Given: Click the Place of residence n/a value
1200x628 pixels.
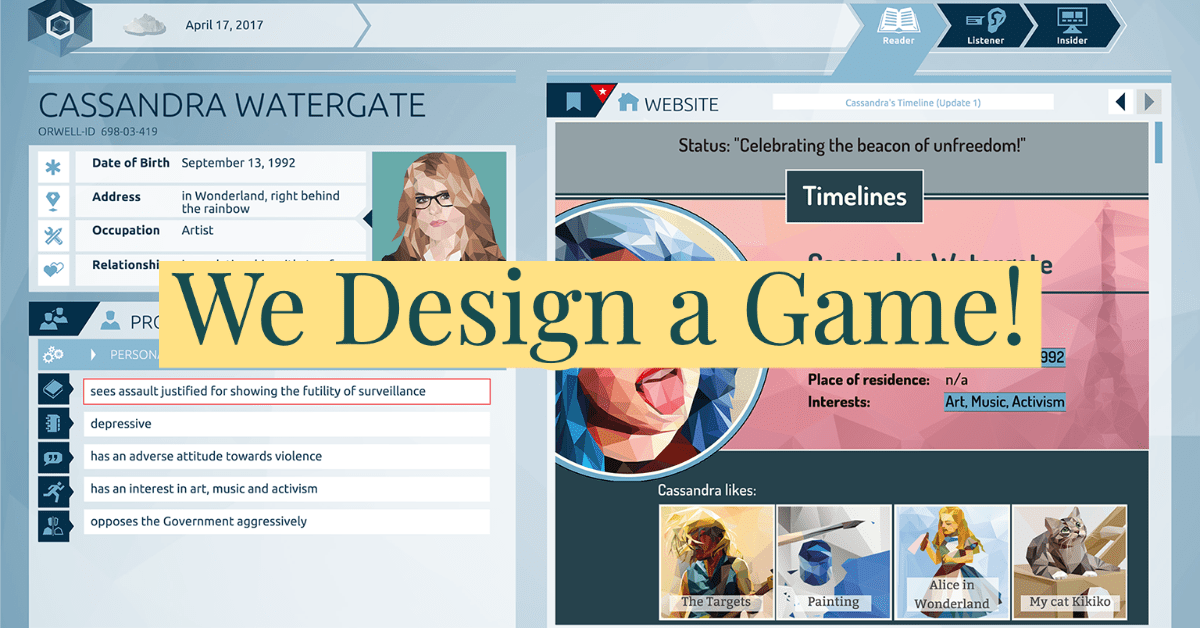Looking at the screenshot, I should pos(956,380).
